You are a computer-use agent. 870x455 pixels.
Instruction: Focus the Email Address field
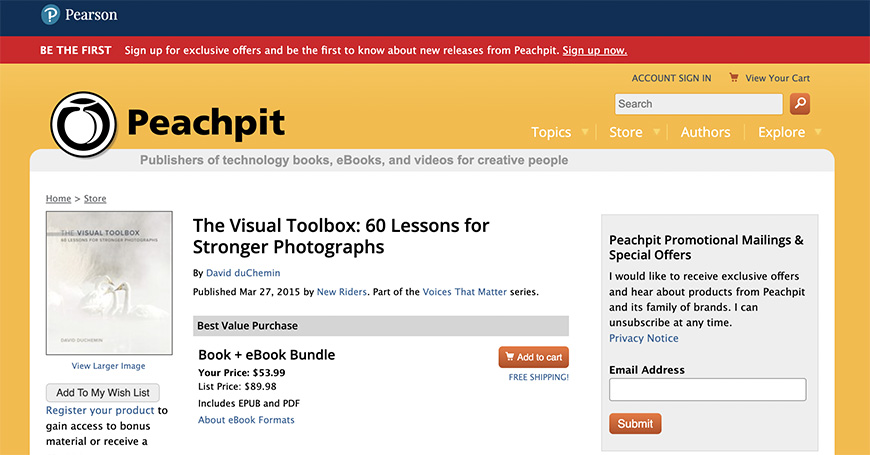707,390
